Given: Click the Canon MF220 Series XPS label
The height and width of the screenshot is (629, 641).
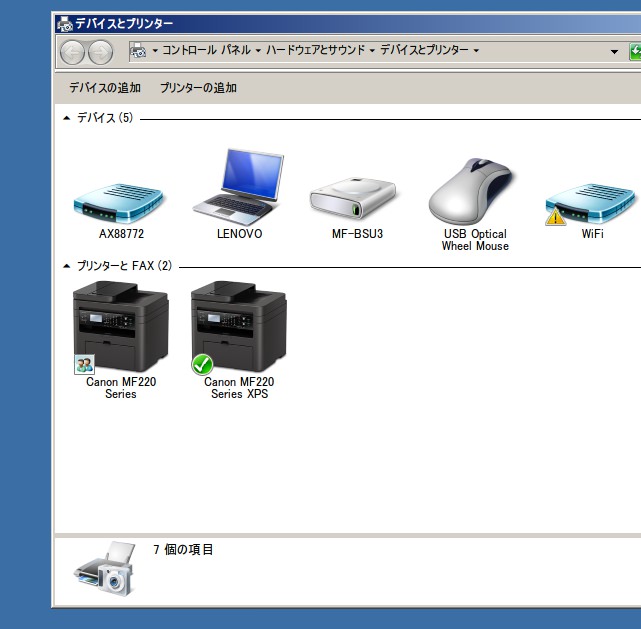Looking at the screenshot, I should pyautogui.click(x=239, y=388).
